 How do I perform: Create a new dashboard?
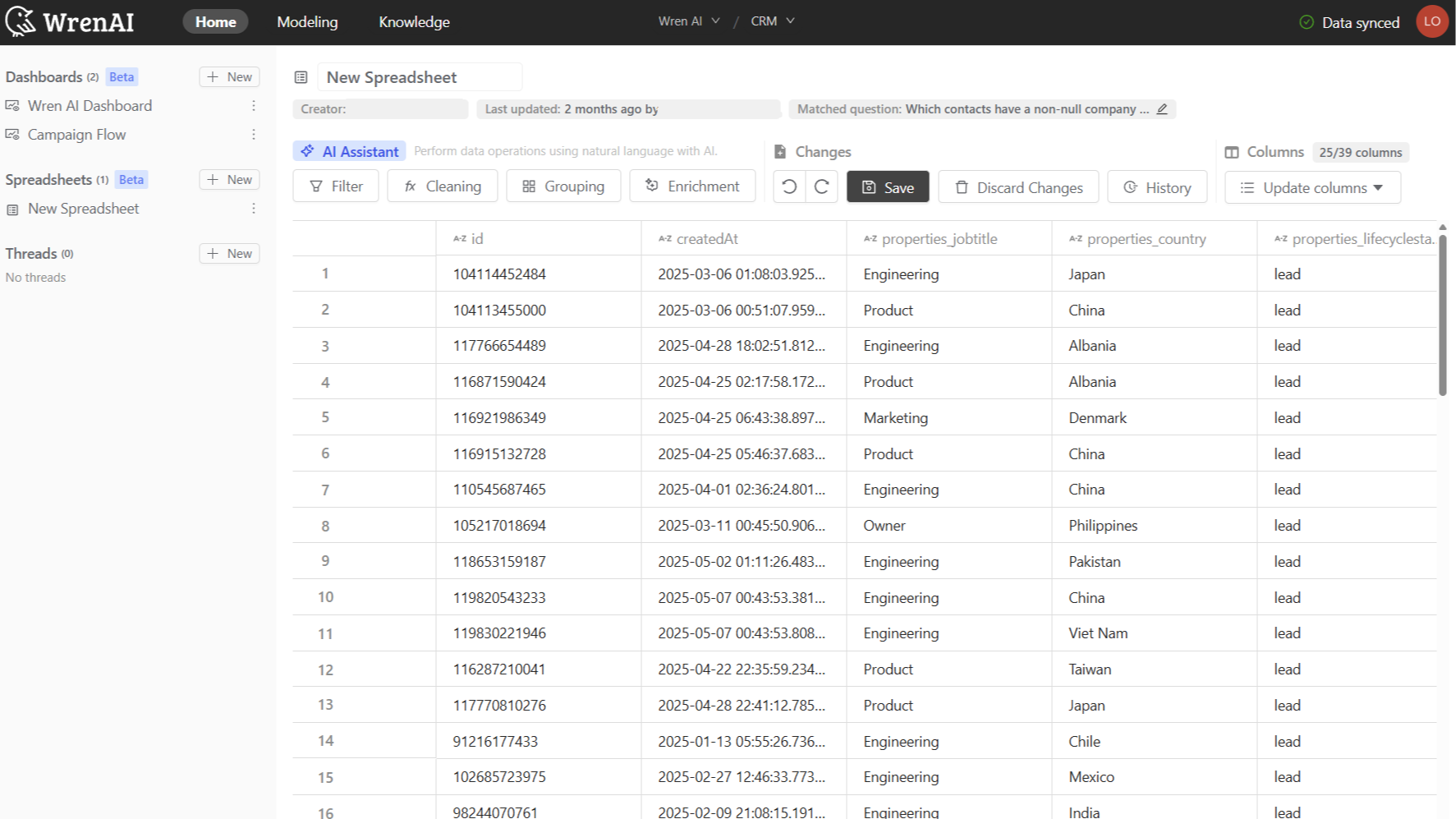(229, 77)
